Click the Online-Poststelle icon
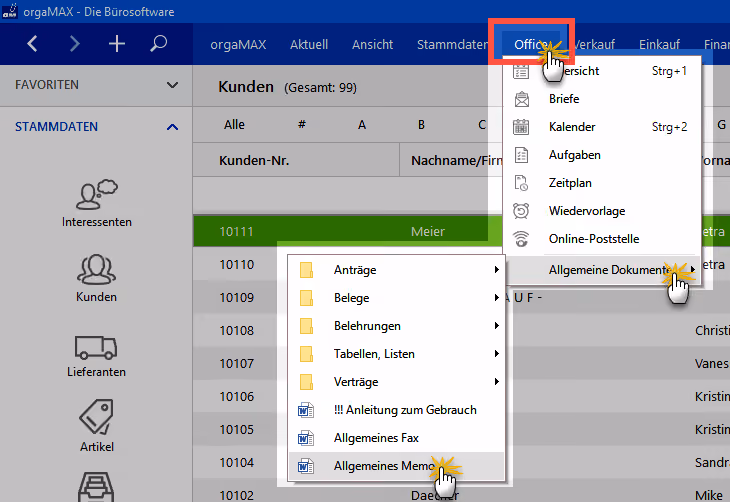Viewport: 730px width, 502px height. coord(521,239)
